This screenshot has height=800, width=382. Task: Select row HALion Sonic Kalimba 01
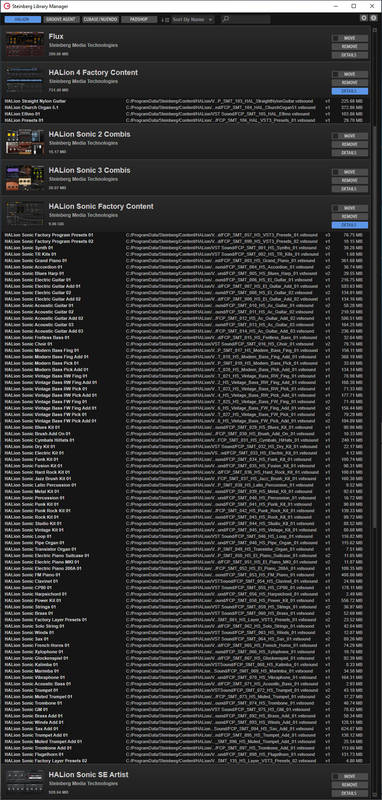[186, 664]
